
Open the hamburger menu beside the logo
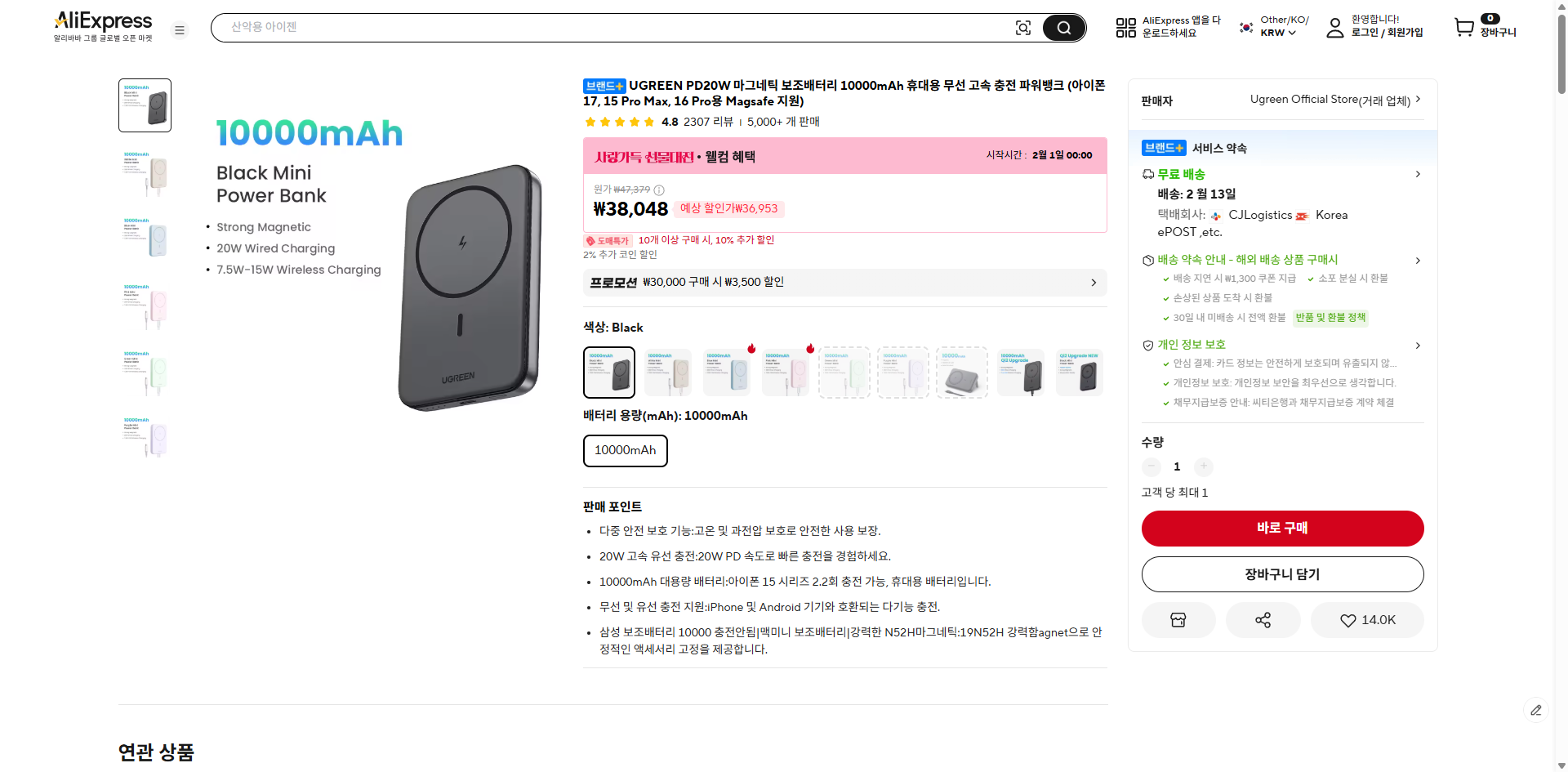pos(180,29)
